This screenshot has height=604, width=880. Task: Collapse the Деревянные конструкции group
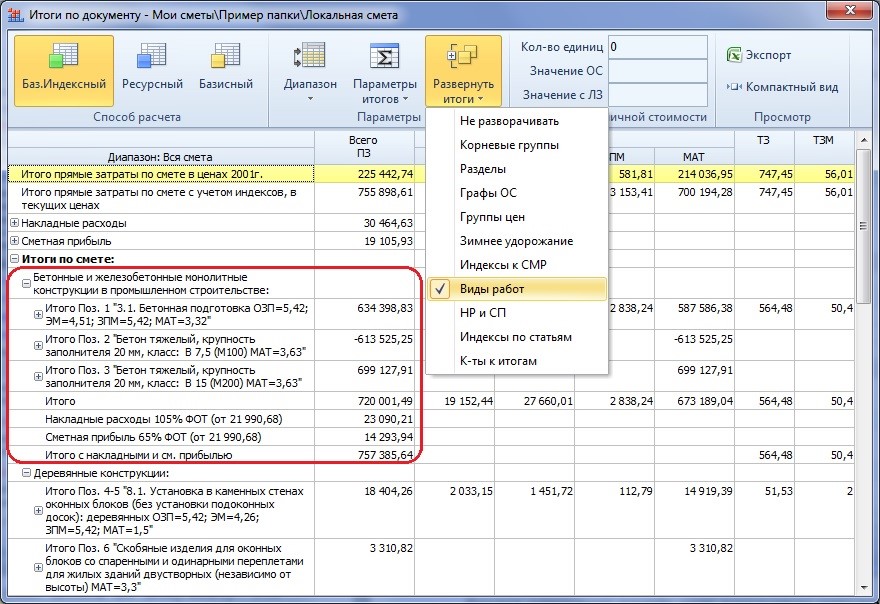[26, 473]
